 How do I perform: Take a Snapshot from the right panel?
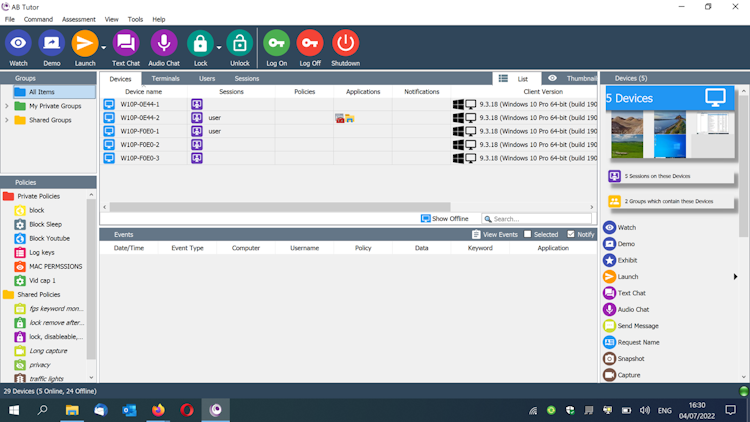pyautogui.click(x=624, y=358)
